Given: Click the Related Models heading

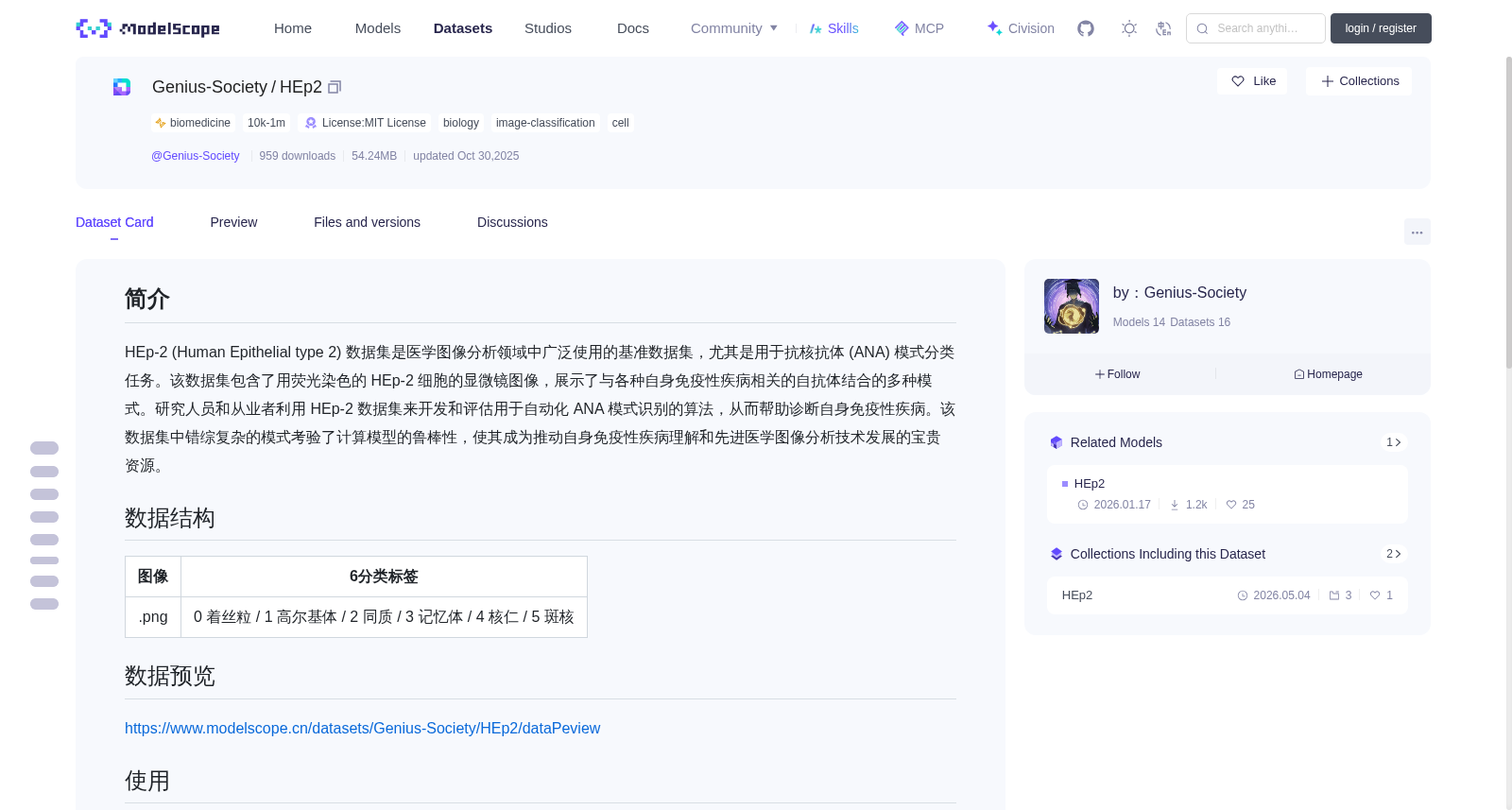Looking at the screenshot, I should click(1116, 442).
